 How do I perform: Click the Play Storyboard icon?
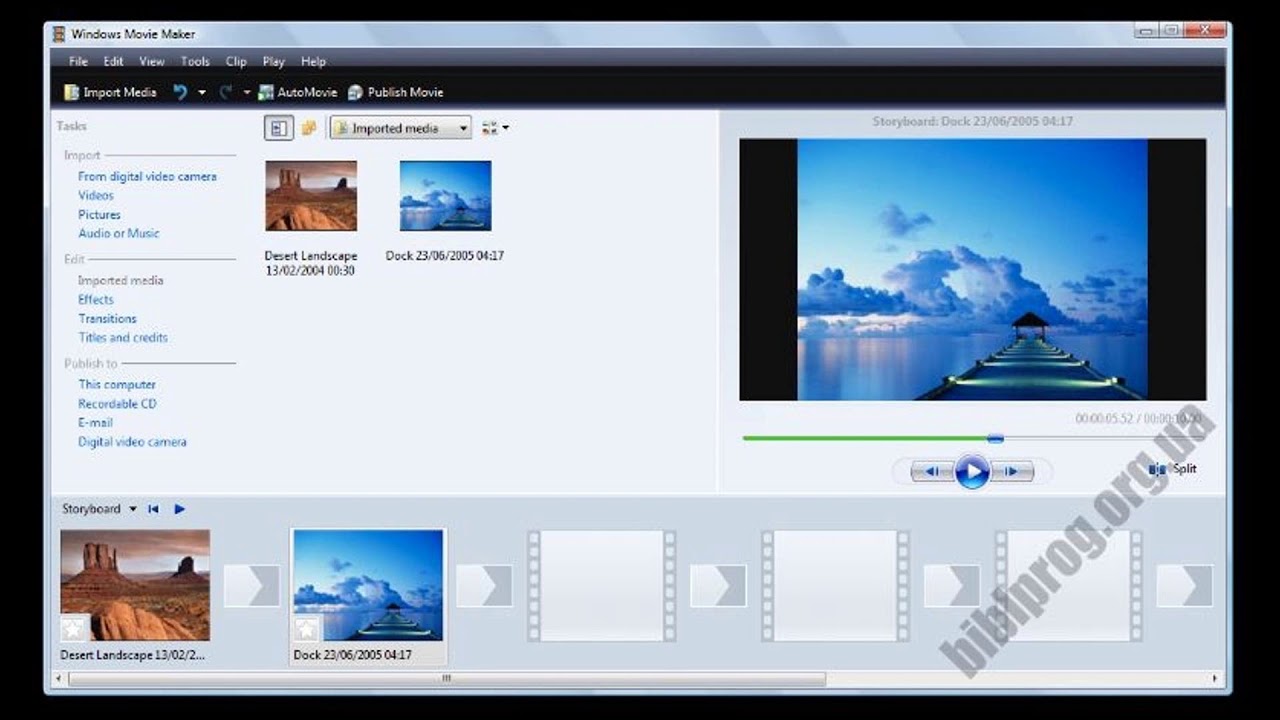point(180,509)
